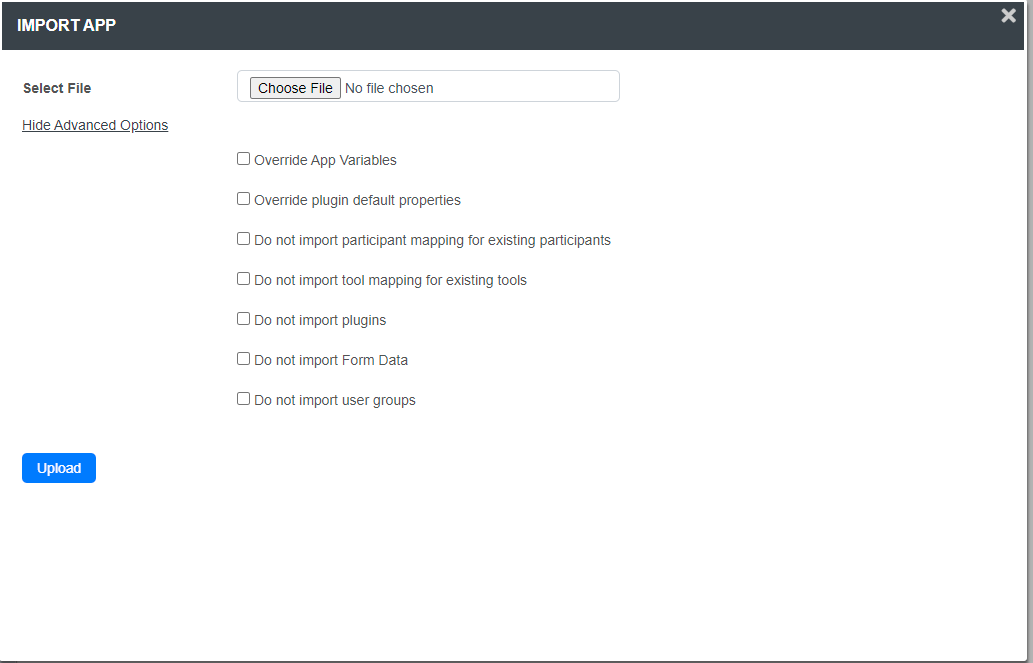Click the 'existing tools' mapping label text
This screenshot has height=663, width=1033.
point(390,280)
